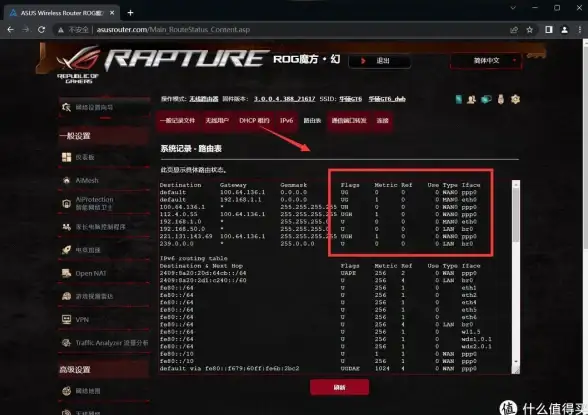Click the logout button in header
This screenshot has height=415, width=588.
380,61
